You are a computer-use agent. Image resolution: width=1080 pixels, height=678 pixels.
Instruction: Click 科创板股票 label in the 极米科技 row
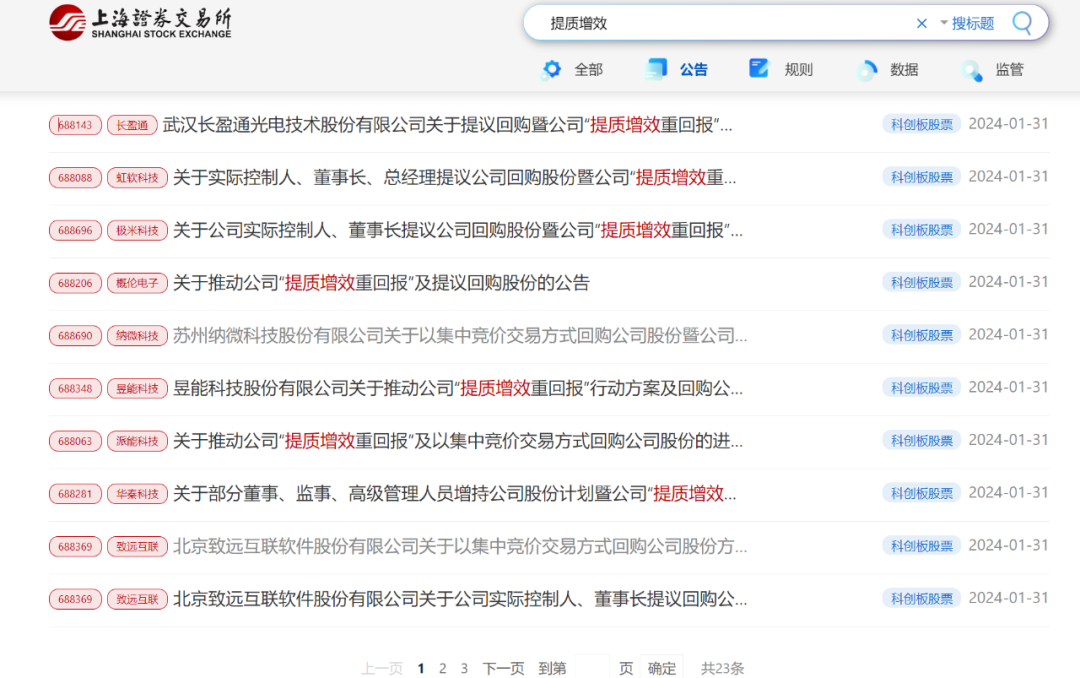[x=922, y=230]
